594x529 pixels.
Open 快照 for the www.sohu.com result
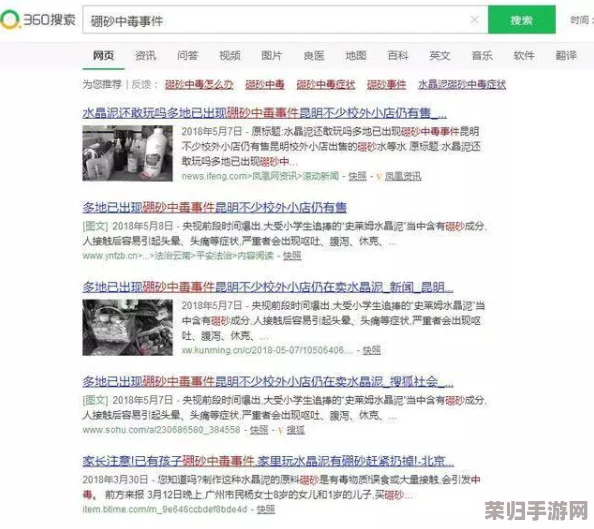(x=259, y=430)
